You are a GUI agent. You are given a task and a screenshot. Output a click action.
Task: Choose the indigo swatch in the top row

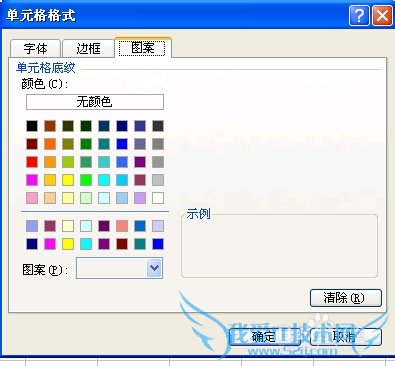140,126
